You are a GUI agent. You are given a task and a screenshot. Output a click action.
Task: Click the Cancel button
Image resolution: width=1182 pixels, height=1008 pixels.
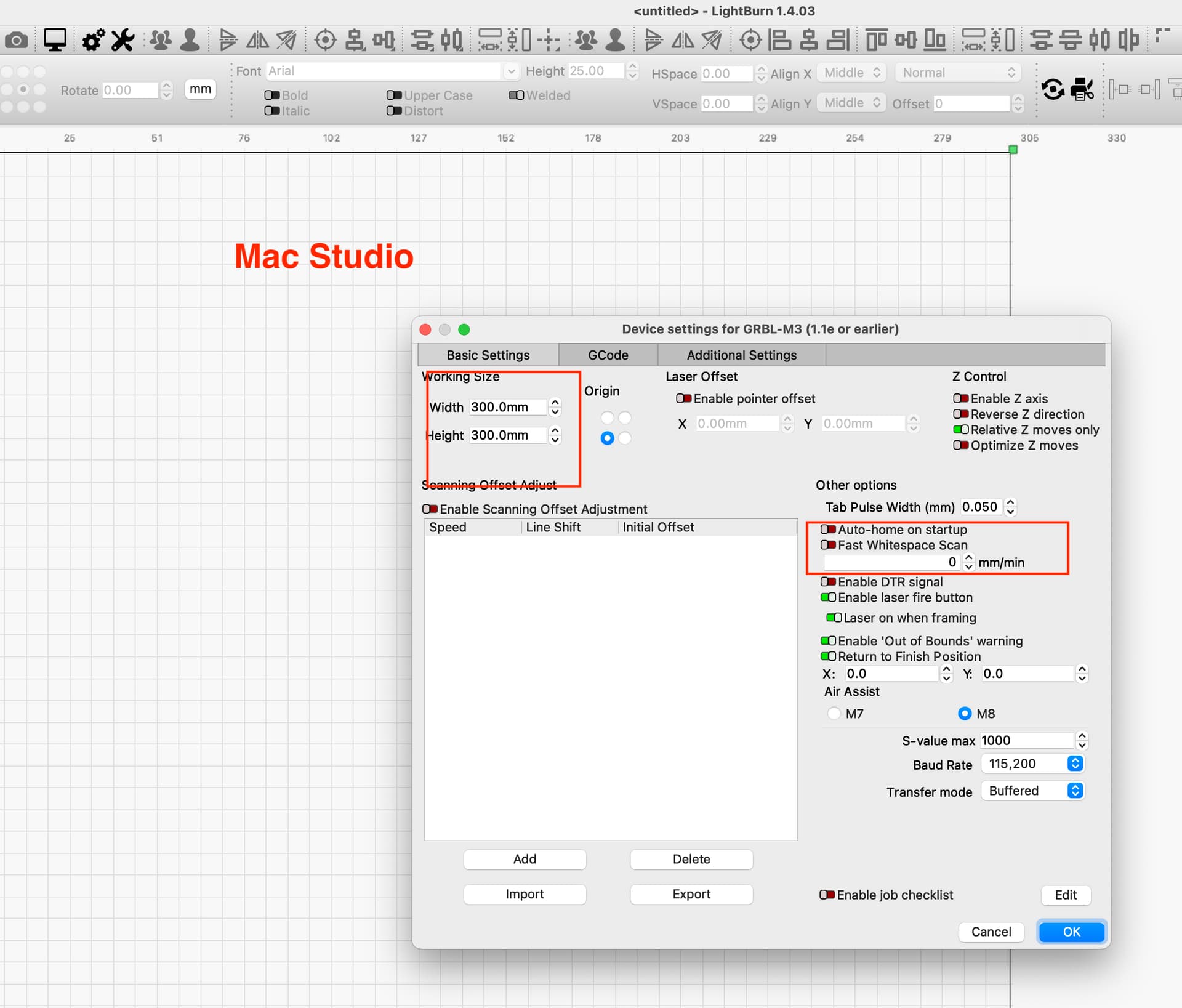click(991, 932)
